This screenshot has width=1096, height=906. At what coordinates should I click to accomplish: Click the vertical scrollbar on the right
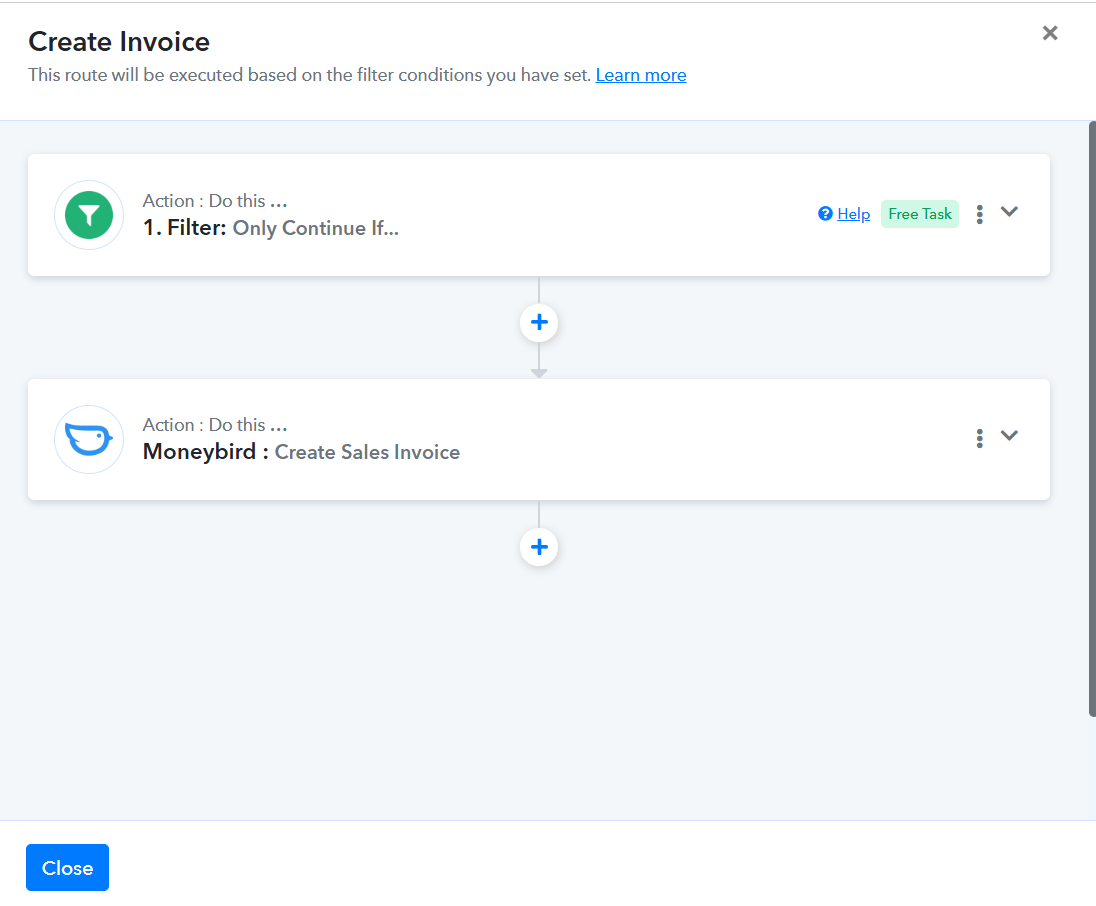pos(1091,418)
